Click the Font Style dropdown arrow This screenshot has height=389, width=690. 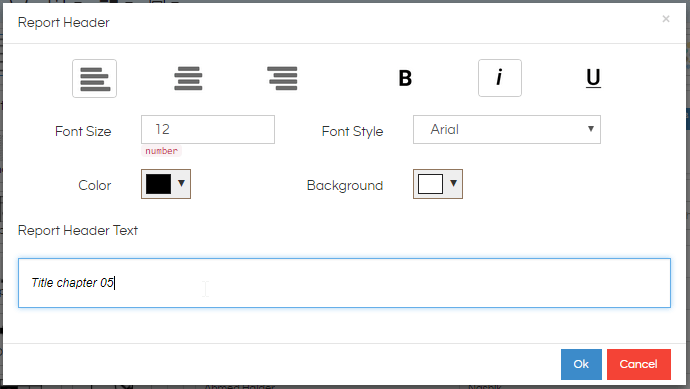click(x=591, y=129)
